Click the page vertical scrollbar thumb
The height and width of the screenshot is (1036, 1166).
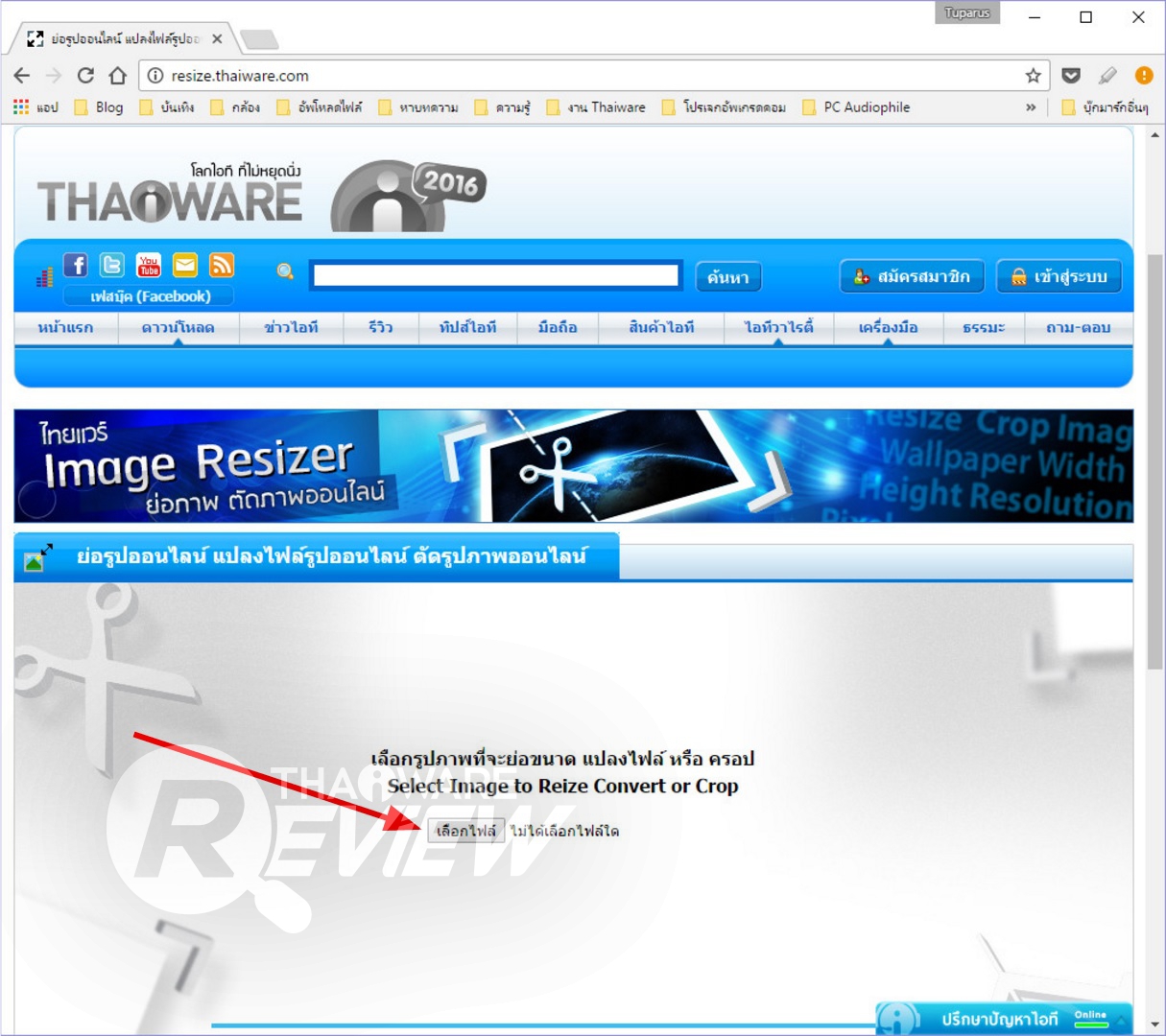(x=1154, y=460)
